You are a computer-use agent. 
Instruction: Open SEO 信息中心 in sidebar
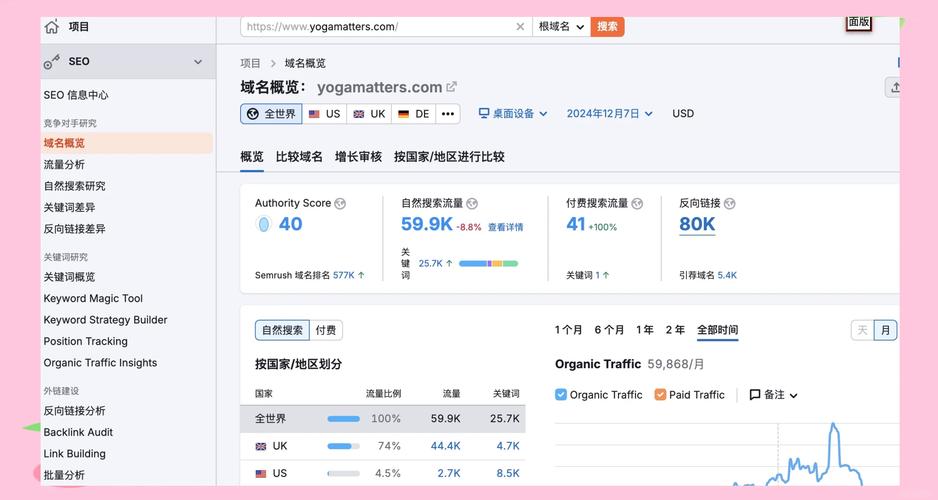tap(76, 95)
